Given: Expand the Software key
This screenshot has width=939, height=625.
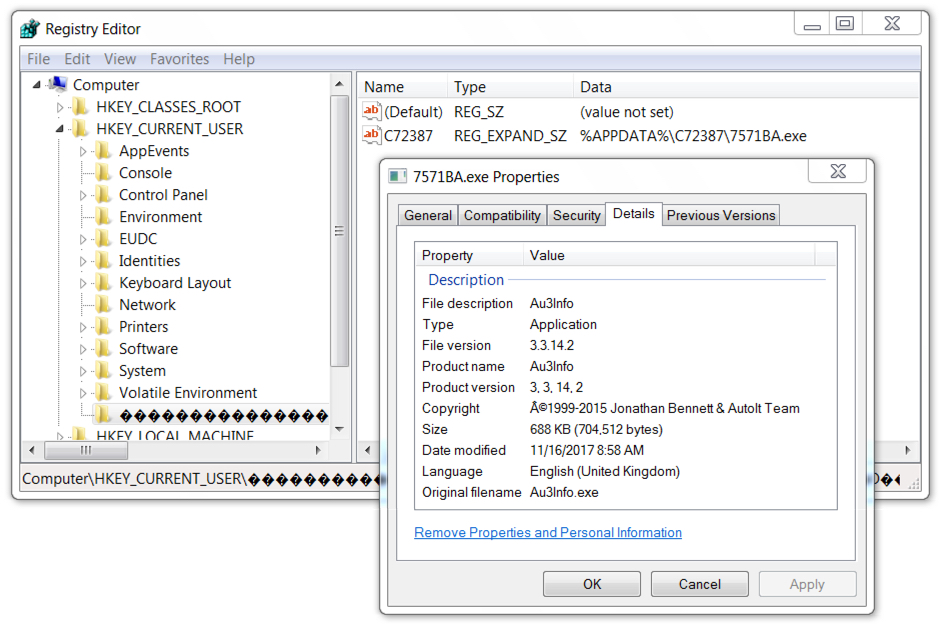Looking at the screenshot, I should tap(83, 350).
